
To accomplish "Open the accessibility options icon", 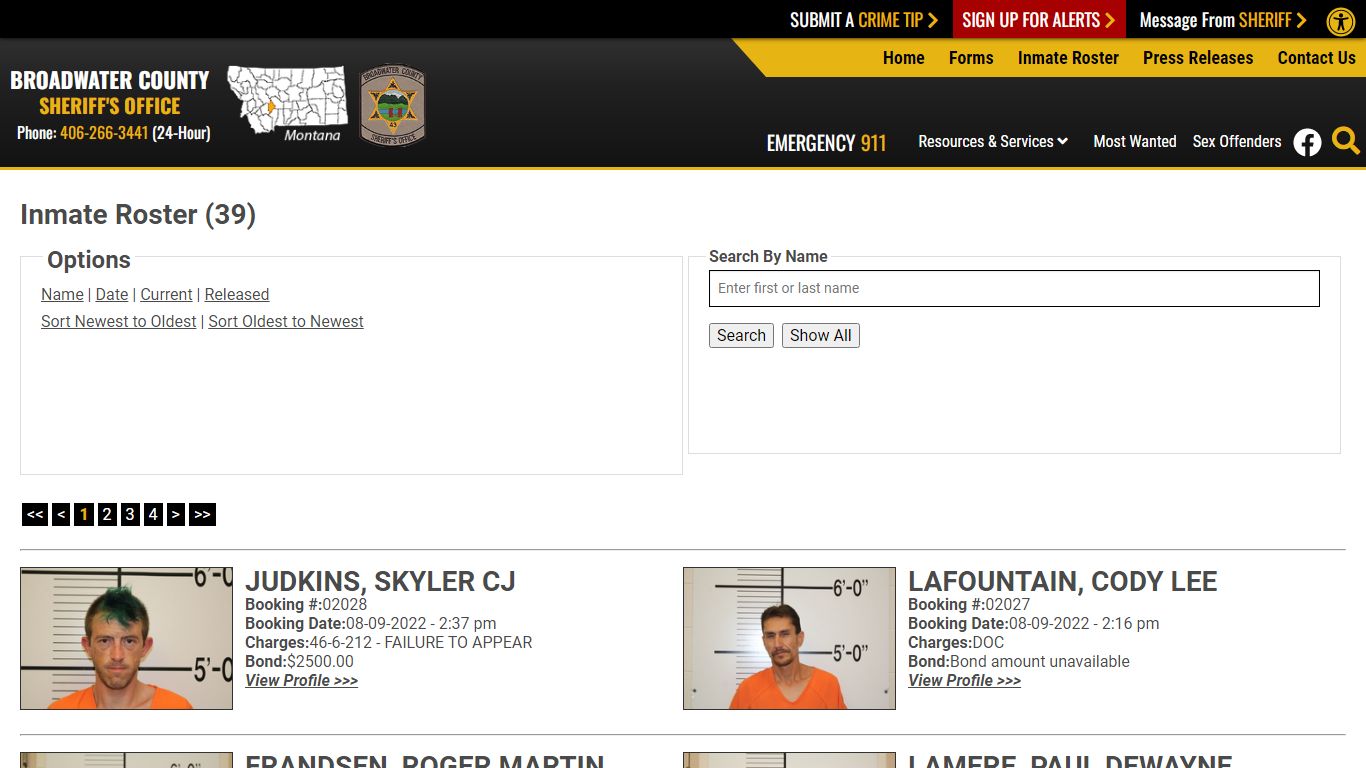I will (x=1341, y=21).
